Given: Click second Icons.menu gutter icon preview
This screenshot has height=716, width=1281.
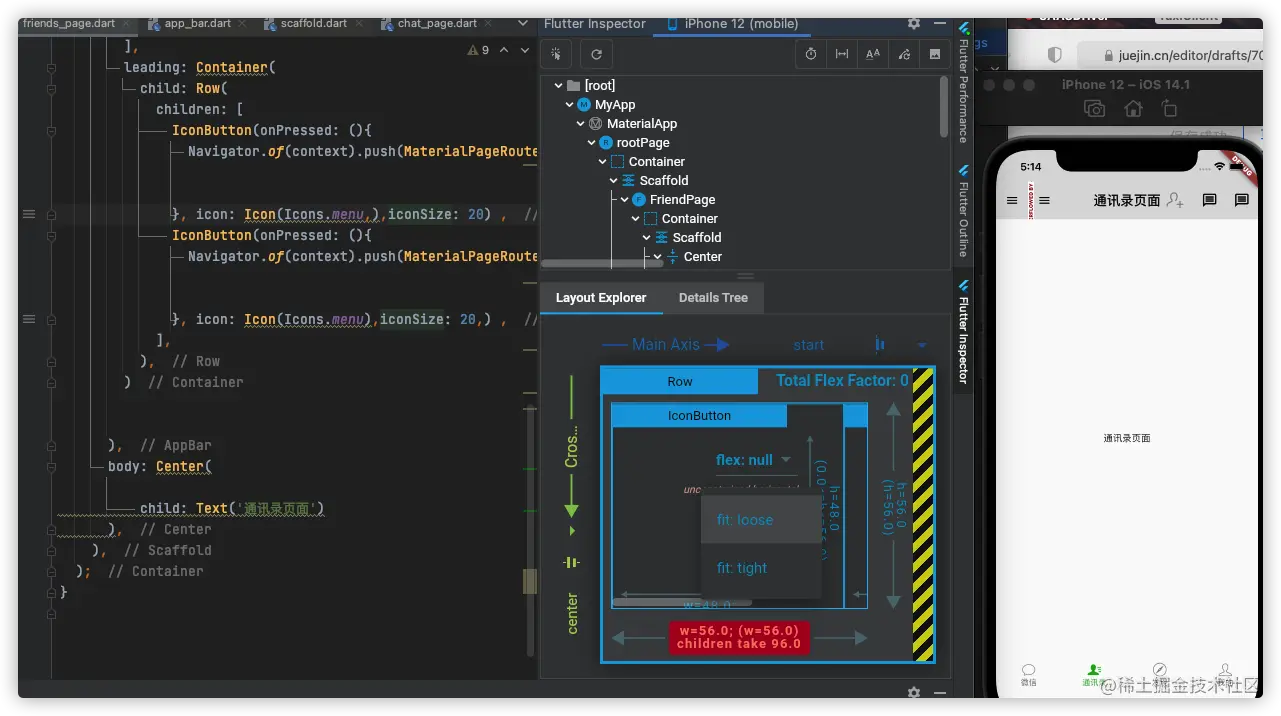Looking at the screenshot, I should point(28,319).
